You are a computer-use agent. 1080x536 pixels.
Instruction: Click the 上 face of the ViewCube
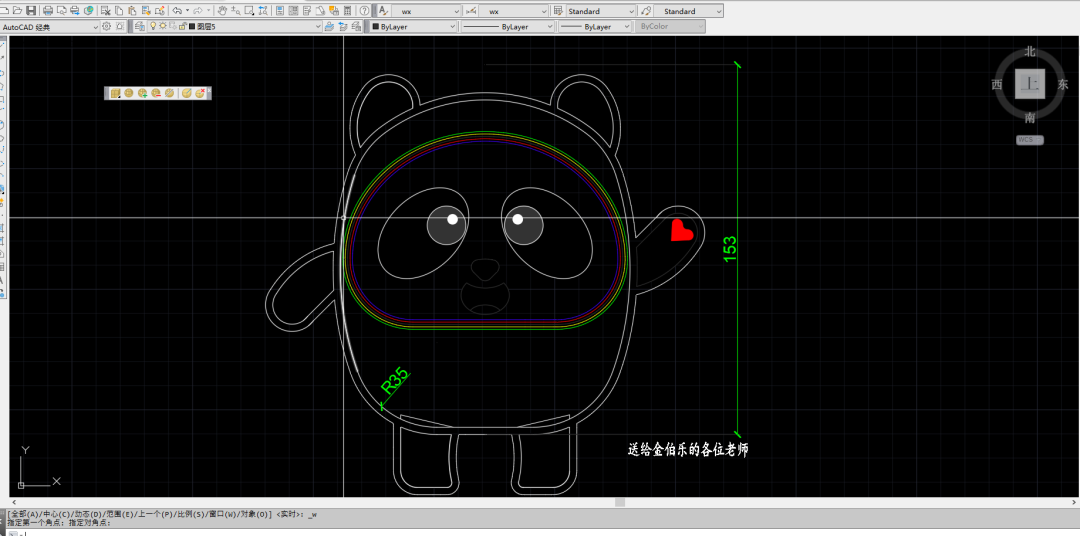point(1030,84)
